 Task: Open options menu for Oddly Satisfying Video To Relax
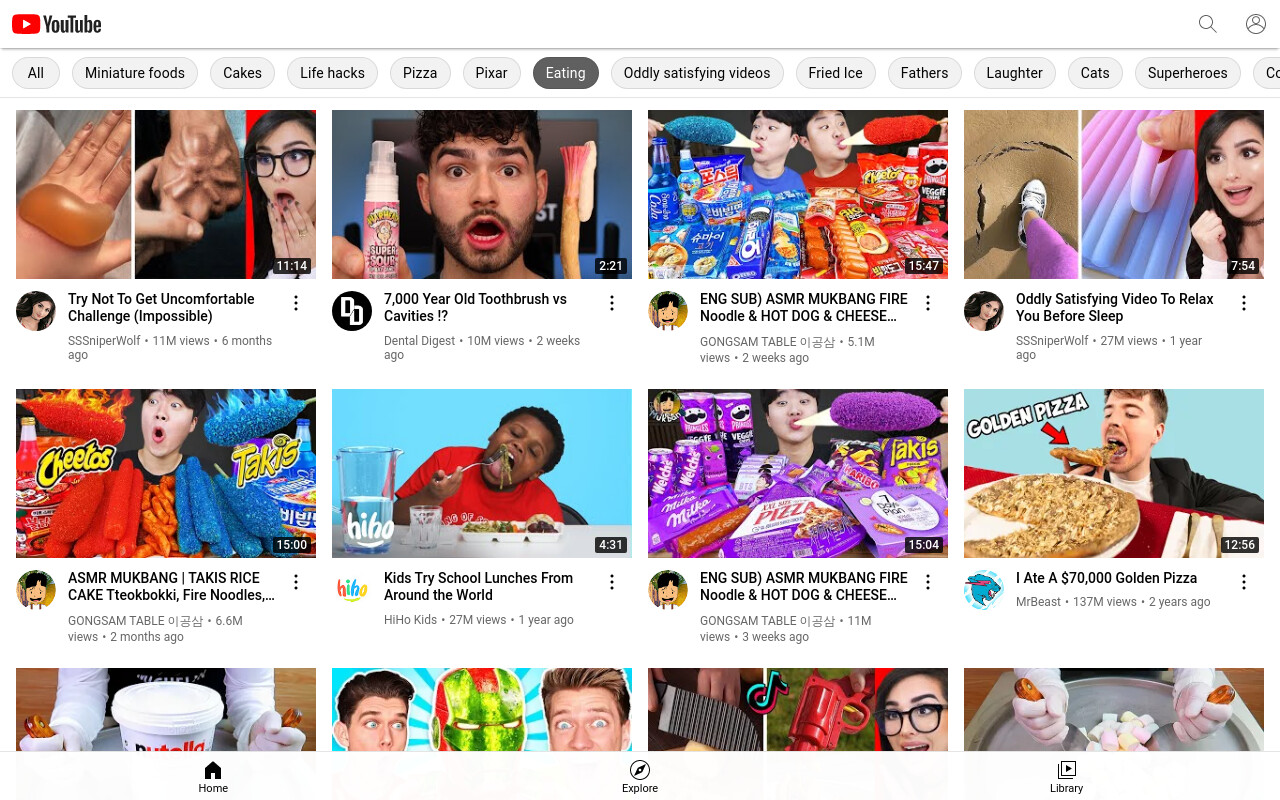click(1244, 303)
